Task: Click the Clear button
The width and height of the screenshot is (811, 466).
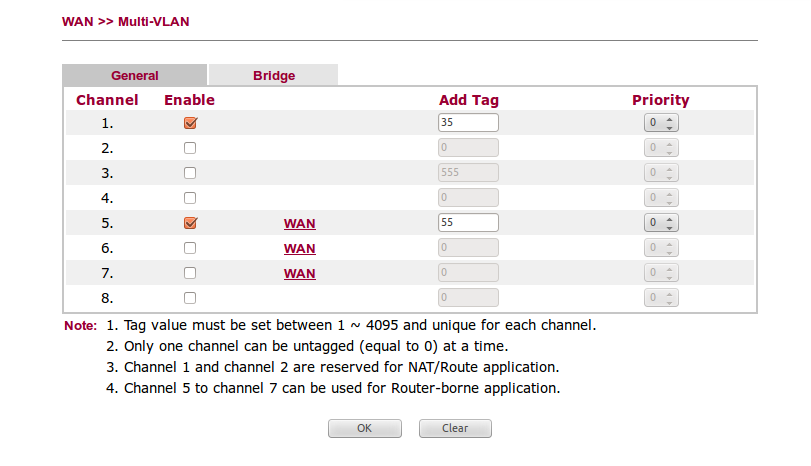Action: [x=455, y=428]
